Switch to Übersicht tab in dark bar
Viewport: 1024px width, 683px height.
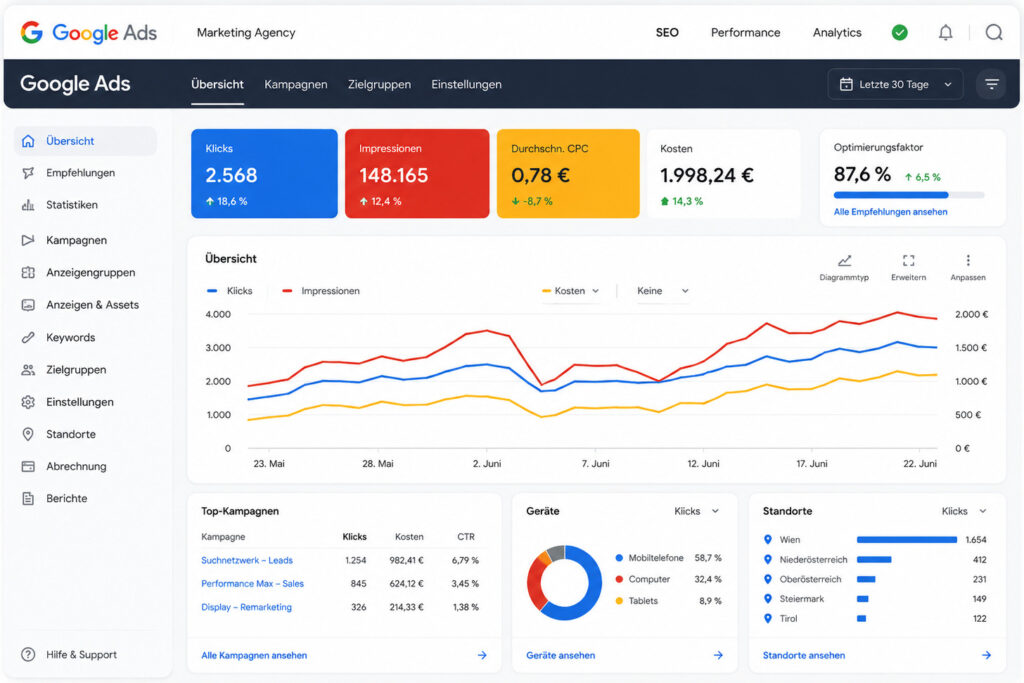coord(217,84)
